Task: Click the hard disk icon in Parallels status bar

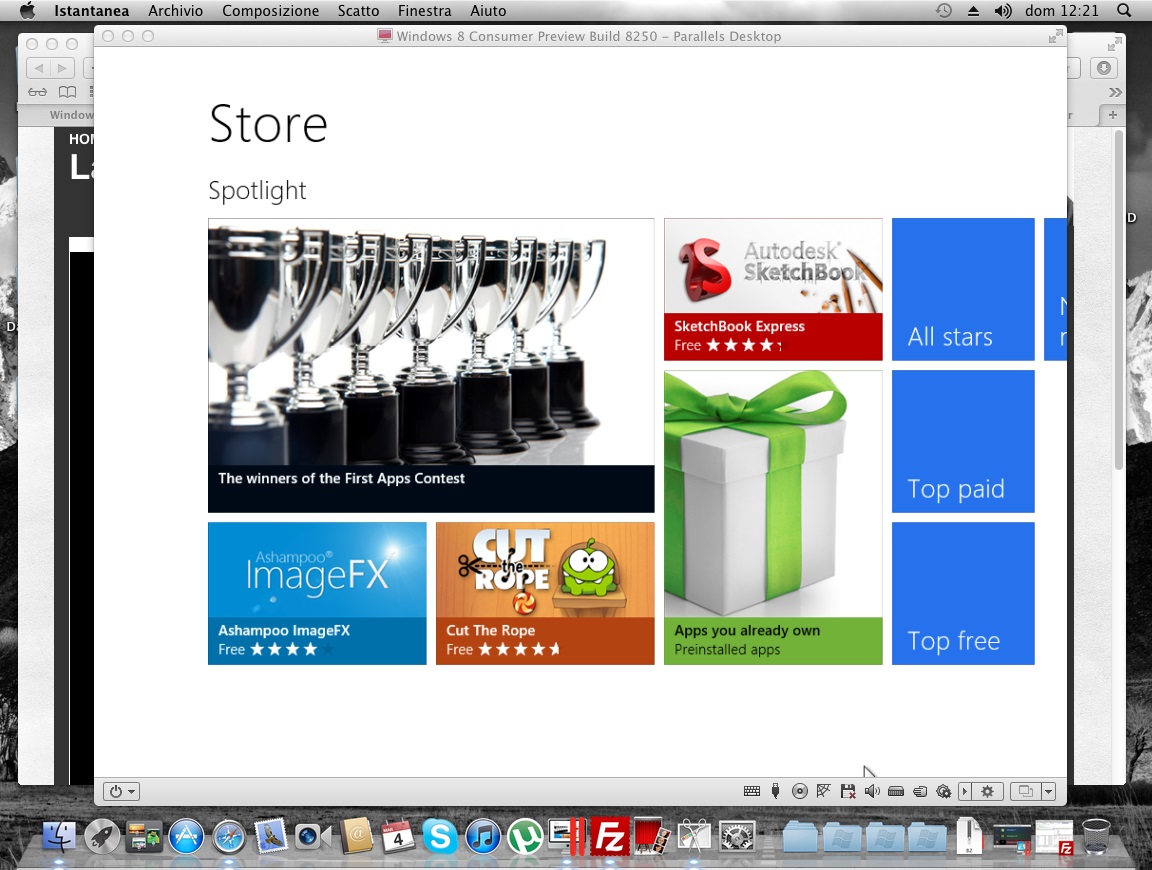Action: tap(896, 791)
